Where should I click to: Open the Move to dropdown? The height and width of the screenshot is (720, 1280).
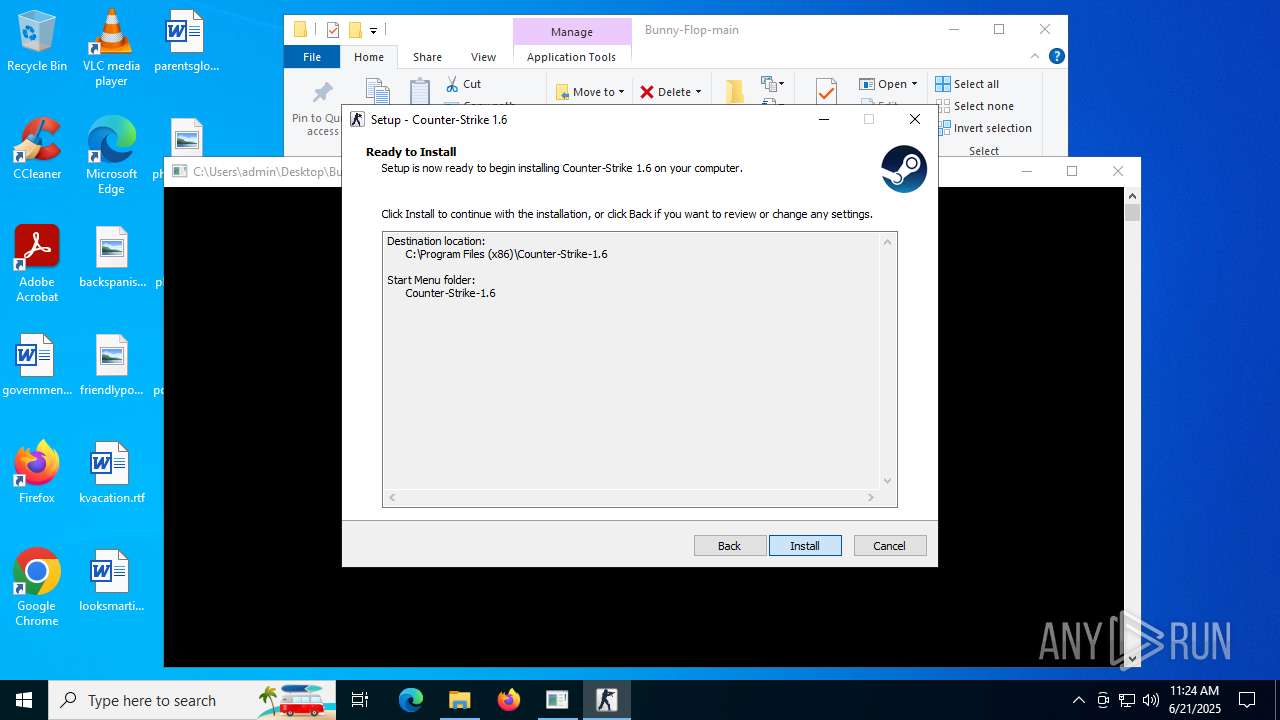590,92
